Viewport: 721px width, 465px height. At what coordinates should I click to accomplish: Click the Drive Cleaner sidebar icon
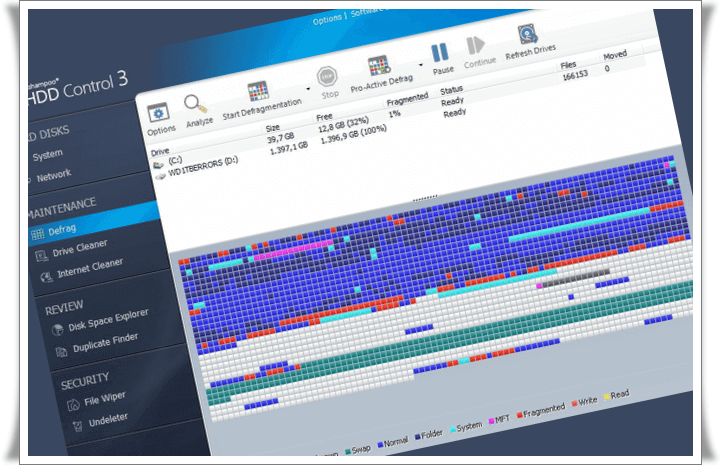(42, 255)
